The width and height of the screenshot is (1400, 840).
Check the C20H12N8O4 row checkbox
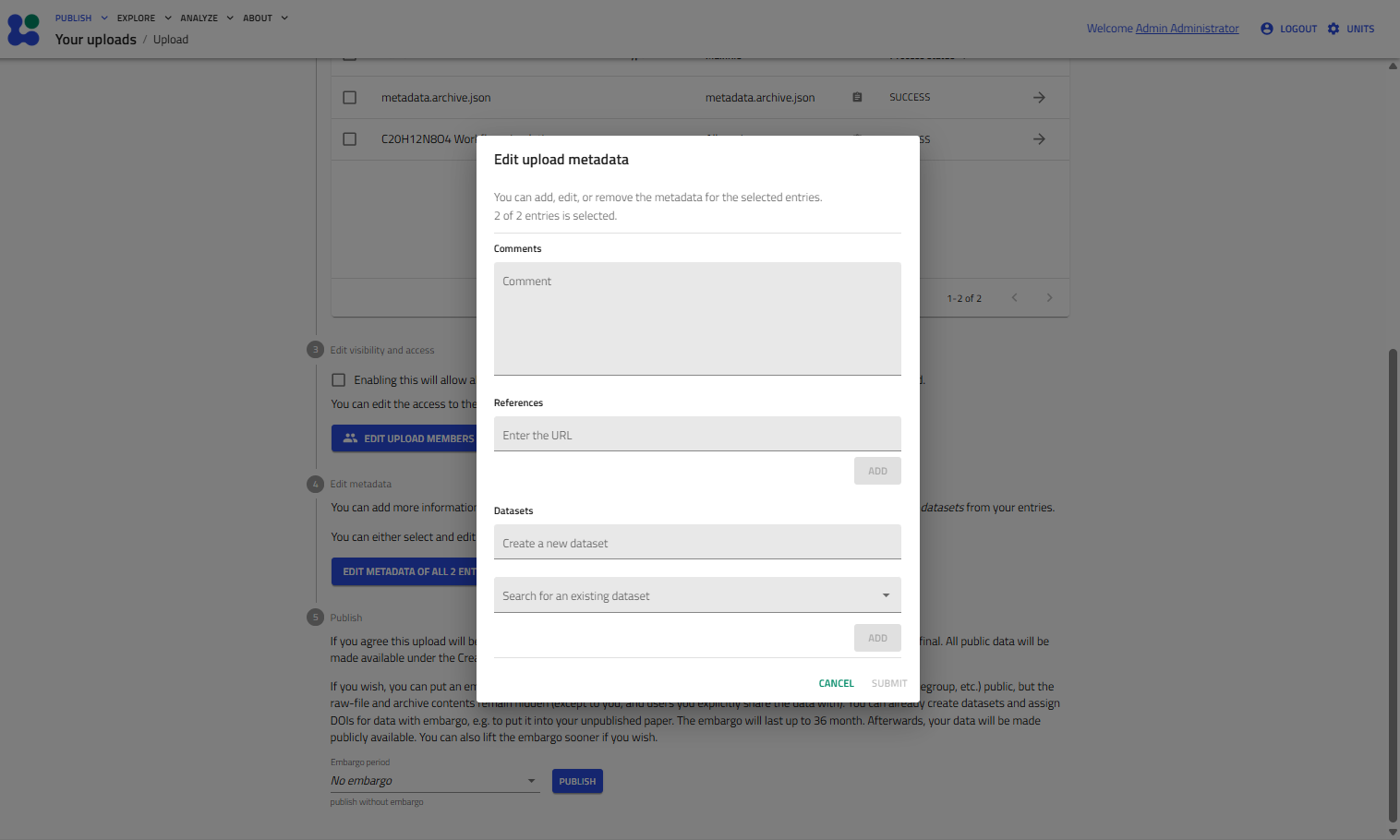point(349,138)
